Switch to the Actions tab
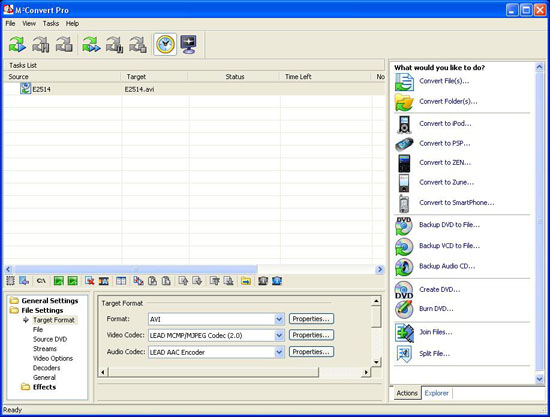This screenshot has width=550, height=417. pos(407,393)
